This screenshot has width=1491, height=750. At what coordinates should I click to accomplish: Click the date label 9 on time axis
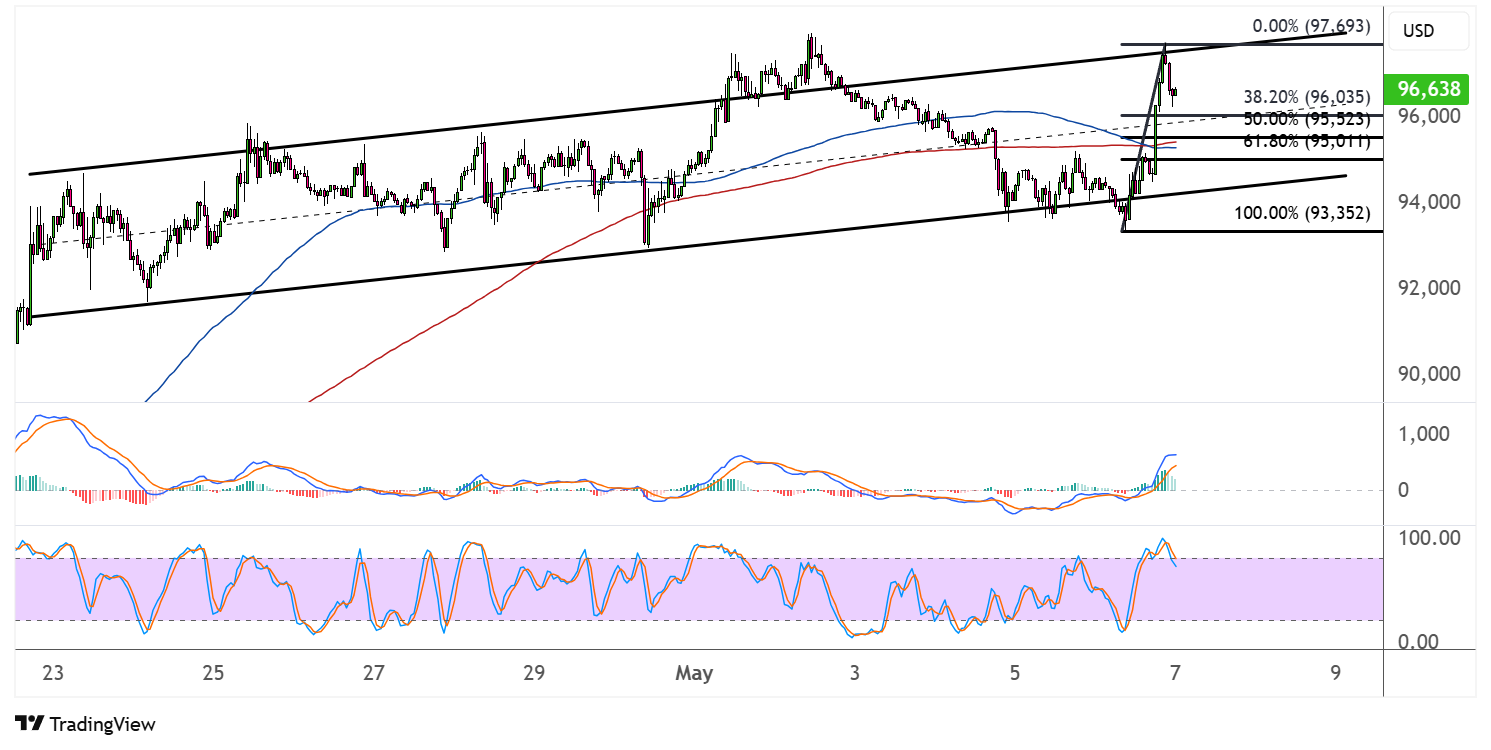1336,673
